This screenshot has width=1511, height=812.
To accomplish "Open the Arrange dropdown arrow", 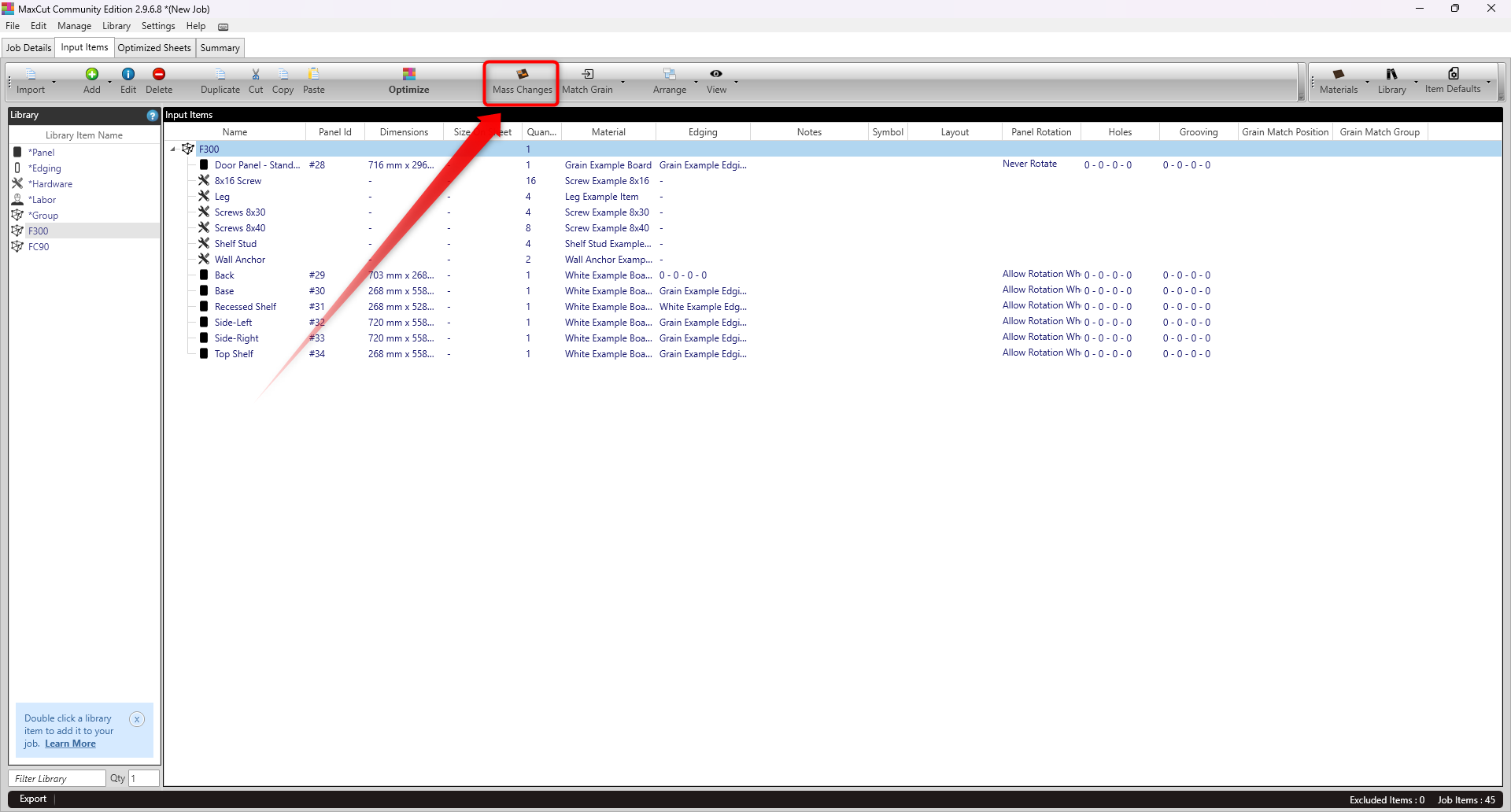I will pos(696,82).
